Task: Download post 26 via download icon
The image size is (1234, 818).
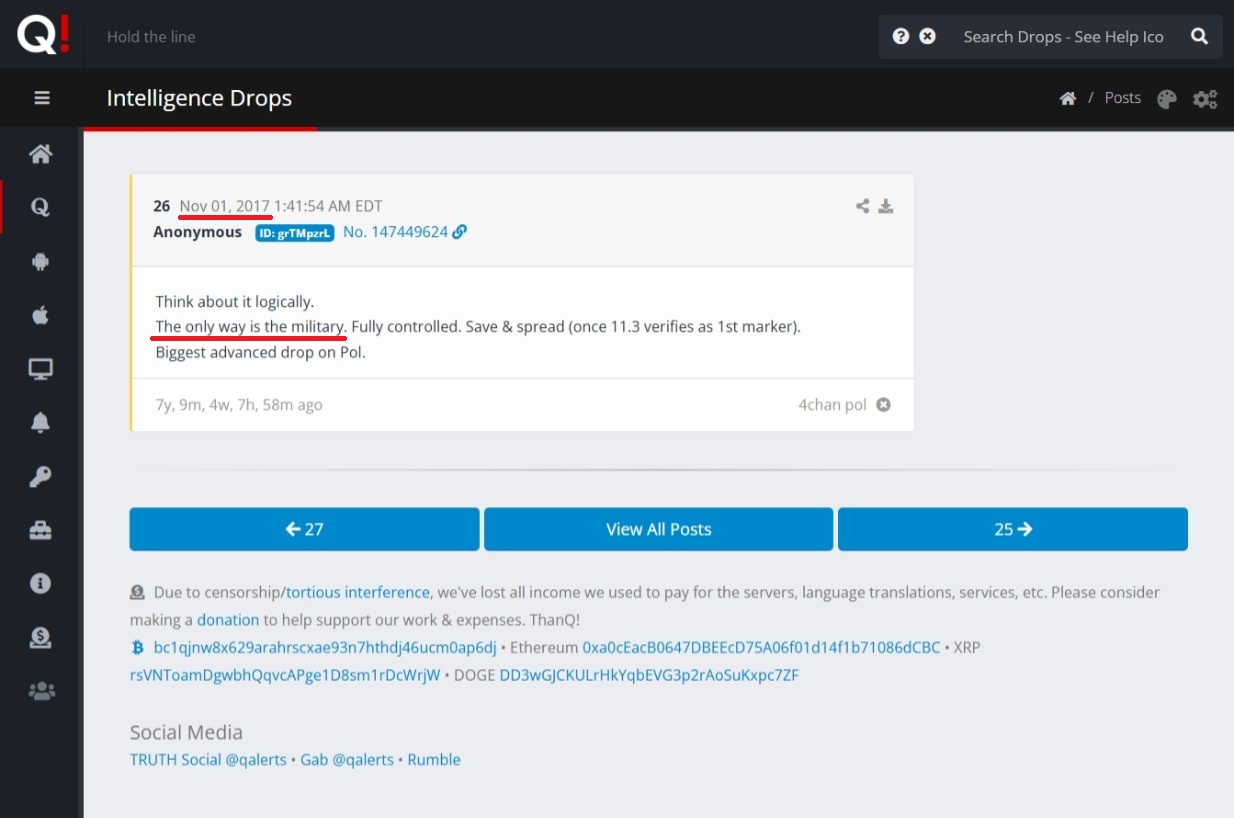Action: pyautogui.click(x=885, y=206)
